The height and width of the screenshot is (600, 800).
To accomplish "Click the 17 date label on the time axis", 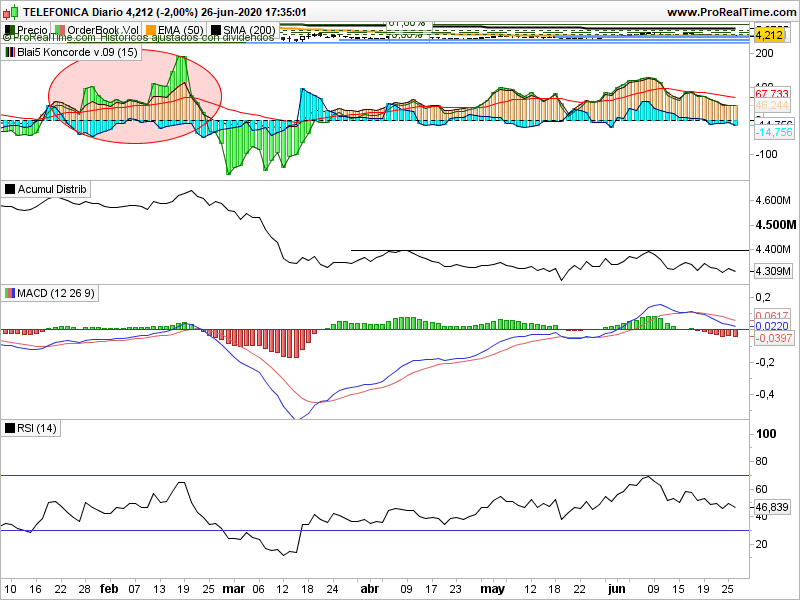I will (431, 589).
